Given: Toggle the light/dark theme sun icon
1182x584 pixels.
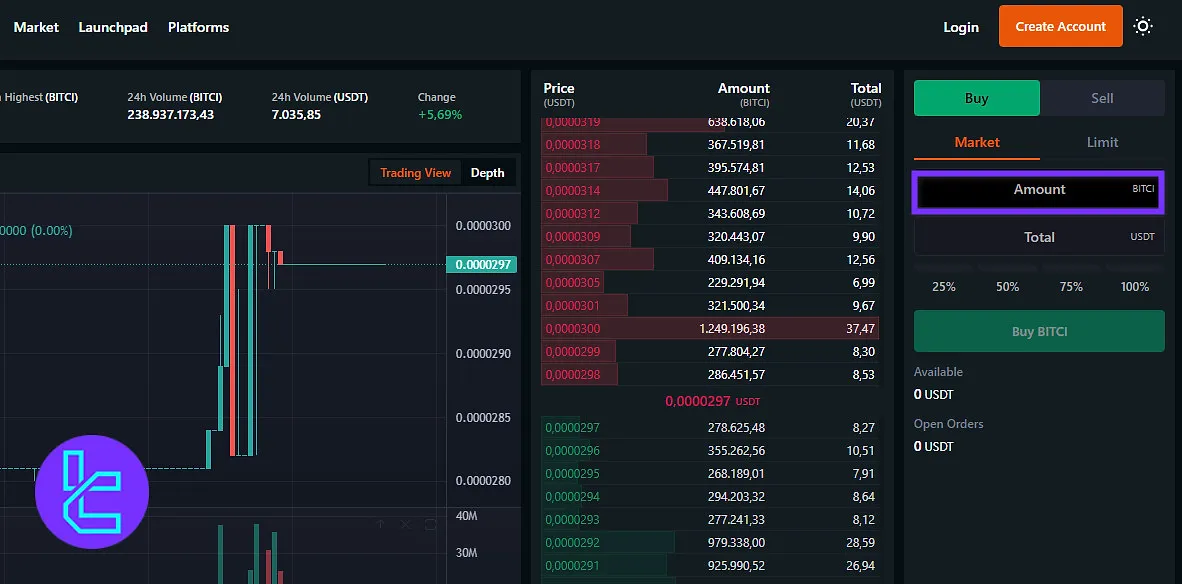Looking at the screenshot, I should tap(1143, 27).
